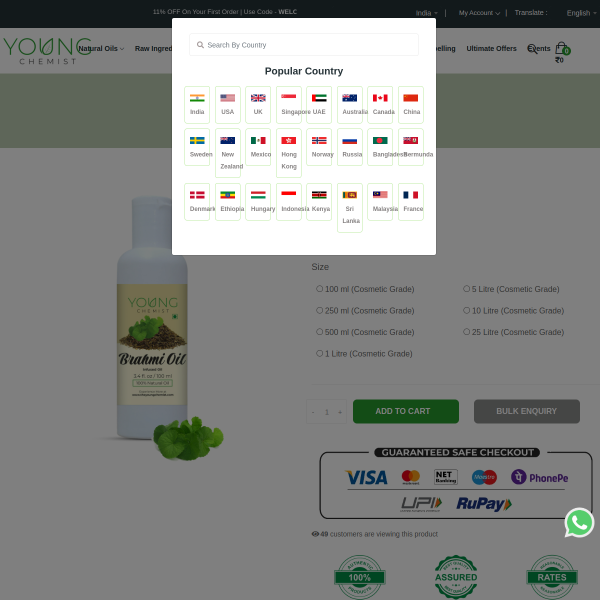The image size is (600, 600).
Task: Select Hong Kong country tile
Action: (289, 153)
